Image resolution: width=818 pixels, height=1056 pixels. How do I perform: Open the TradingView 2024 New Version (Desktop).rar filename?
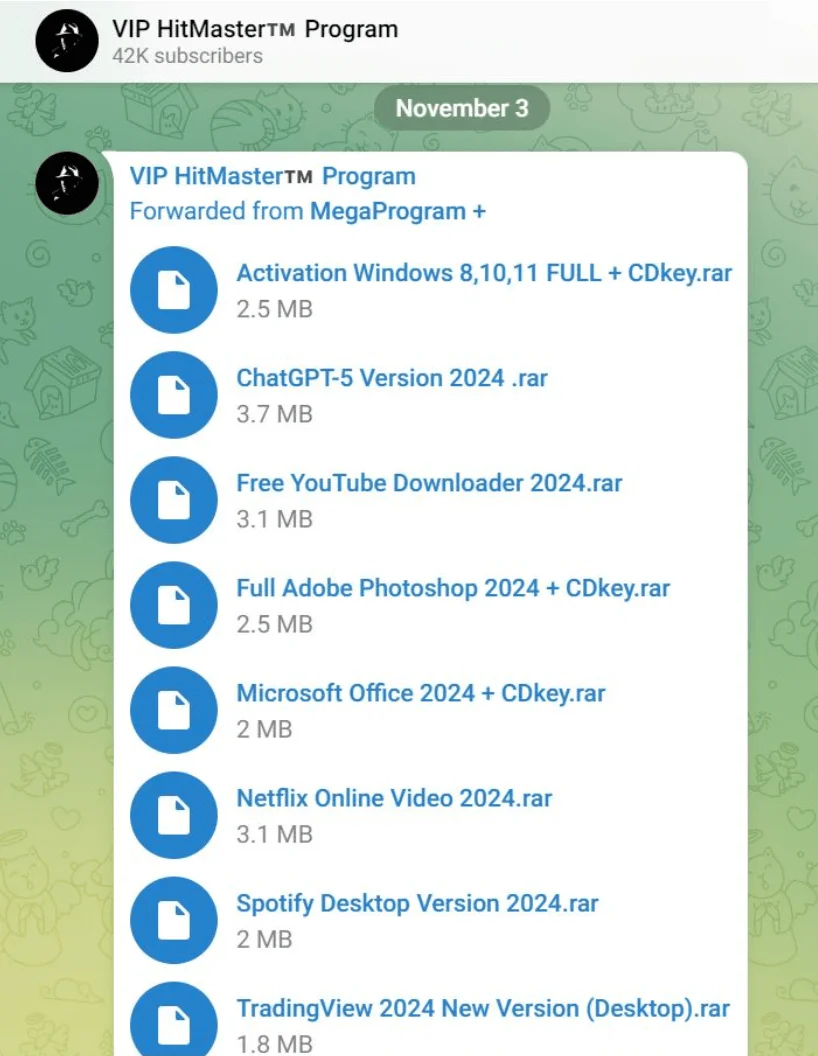click(x=483, y=1008)
